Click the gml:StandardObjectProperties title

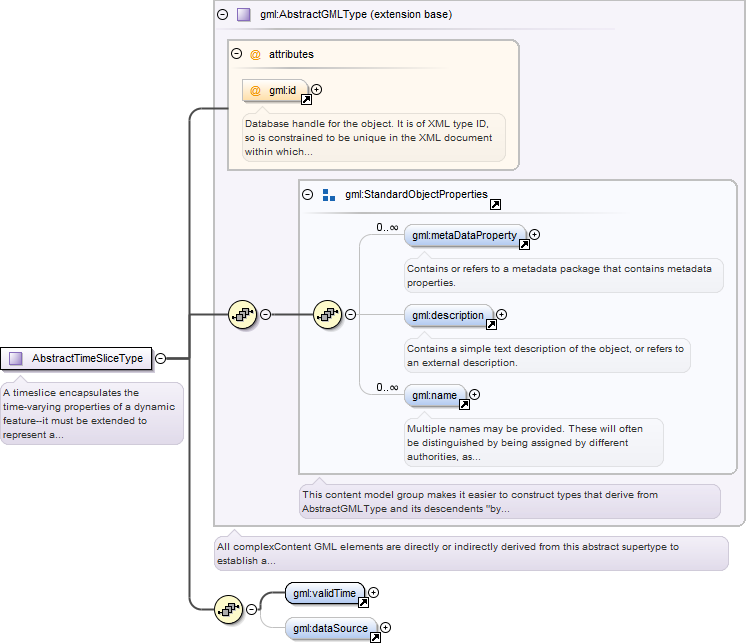tap(416, 194)
